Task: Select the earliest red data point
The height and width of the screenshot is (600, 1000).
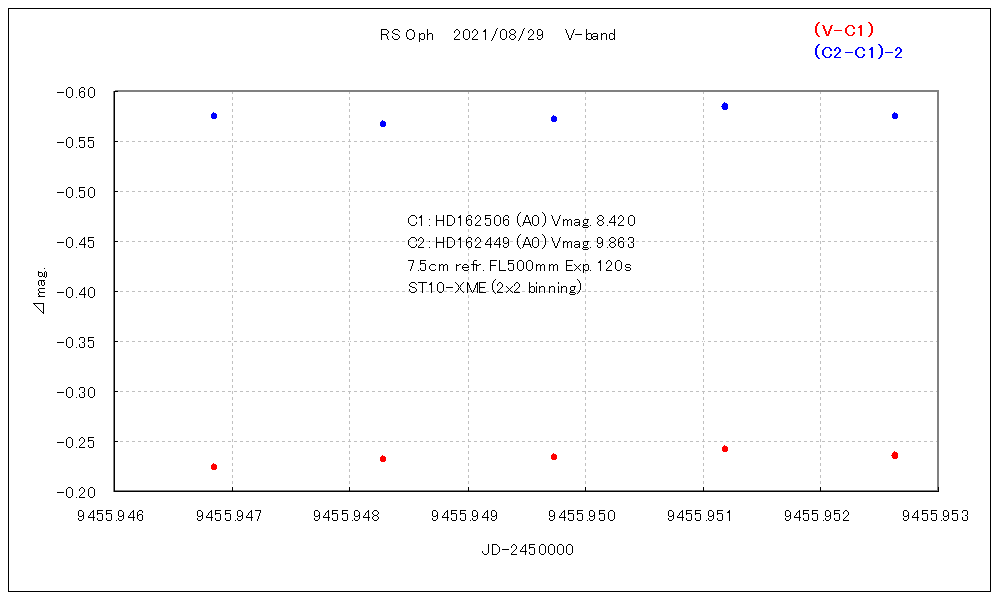Action: [214, 467]
